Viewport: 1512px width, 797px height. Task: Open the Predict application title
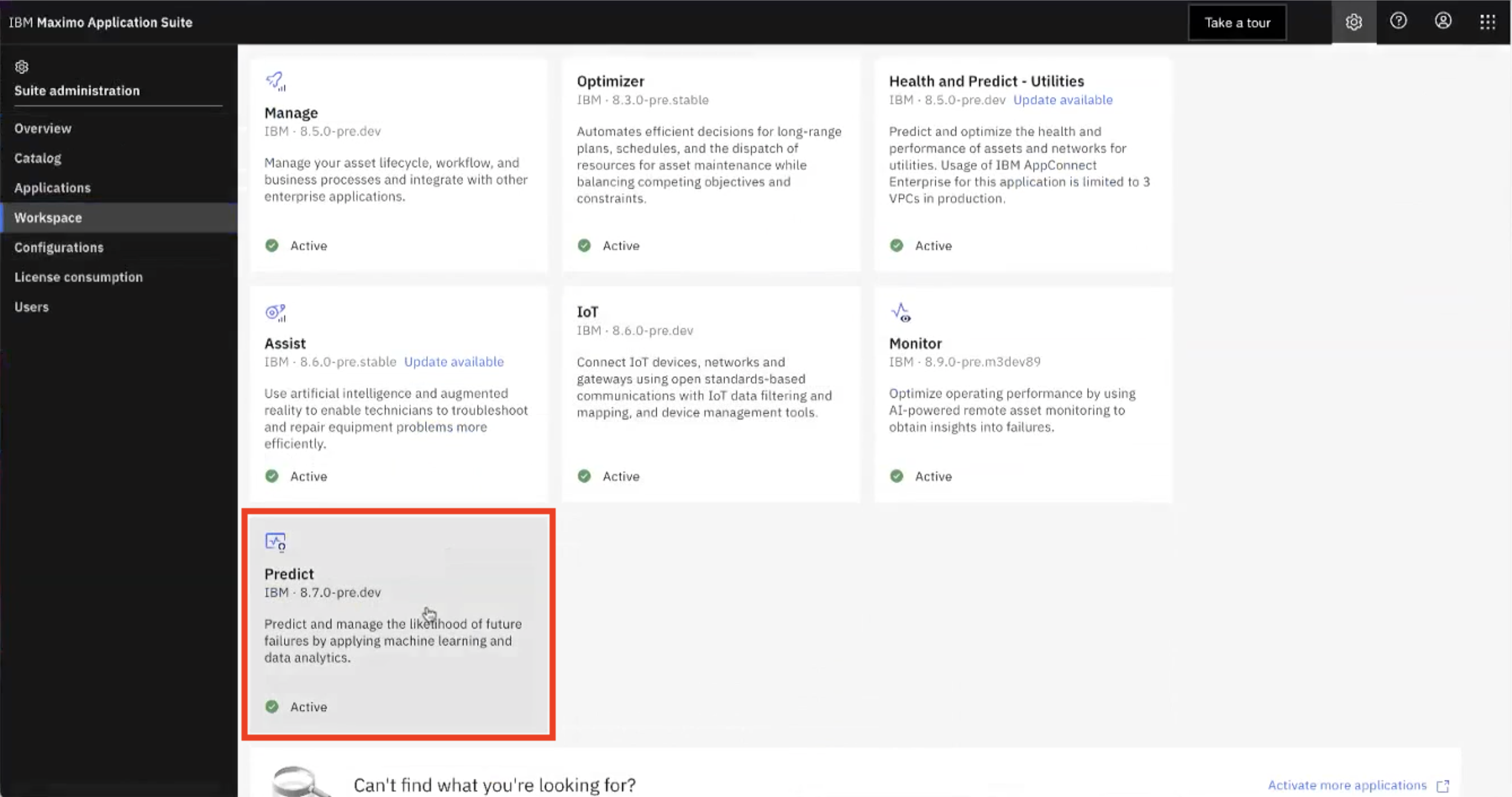pyautogui.click(x=289, y=574)
